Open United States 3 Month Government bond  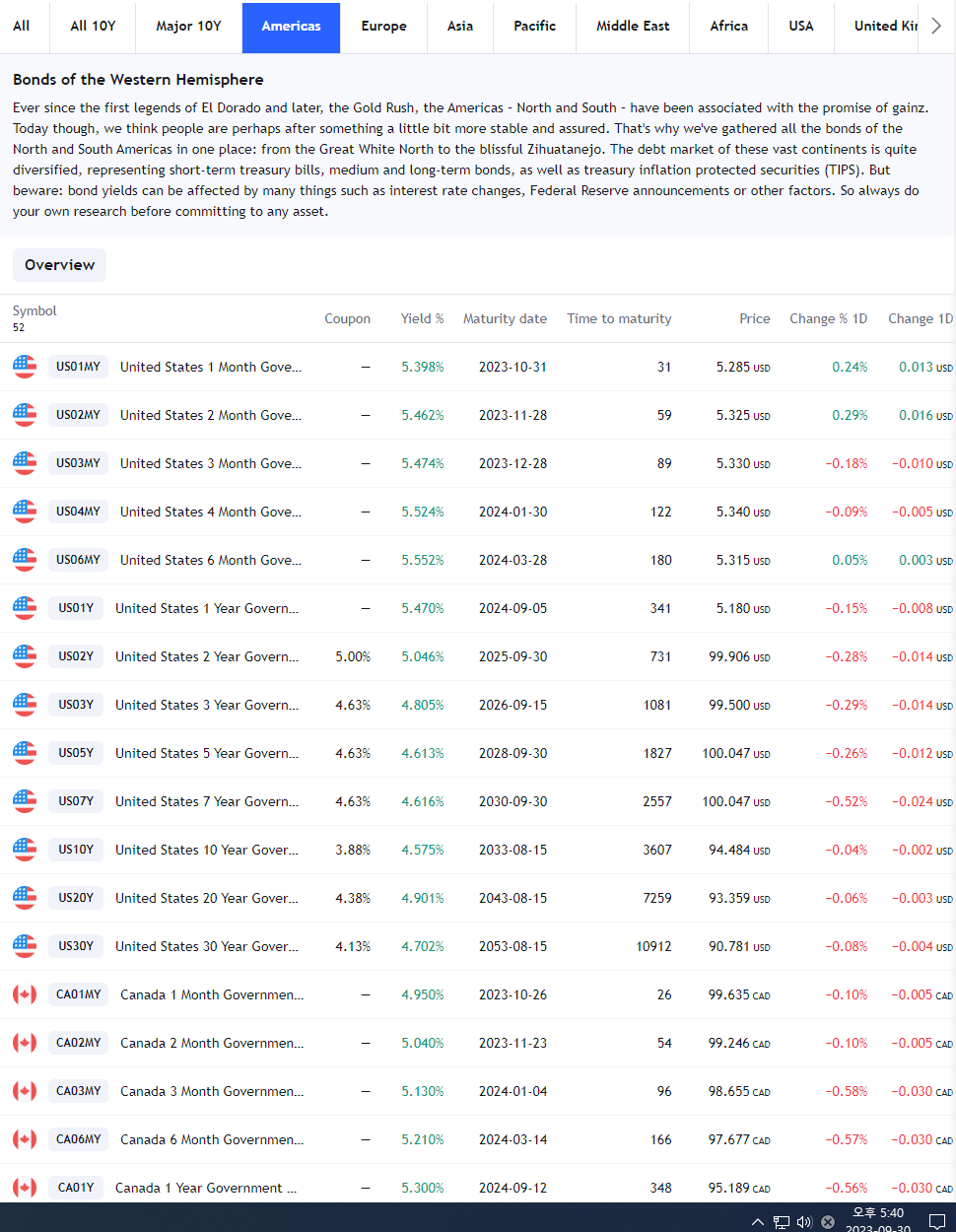click(211, 463)
